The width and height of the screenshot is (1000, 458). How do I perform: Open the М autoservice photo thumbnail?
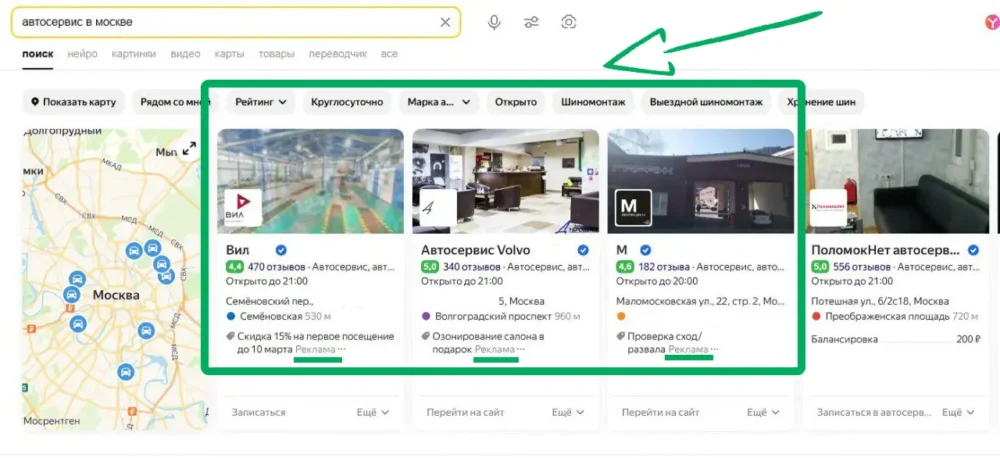pos(701,181)
